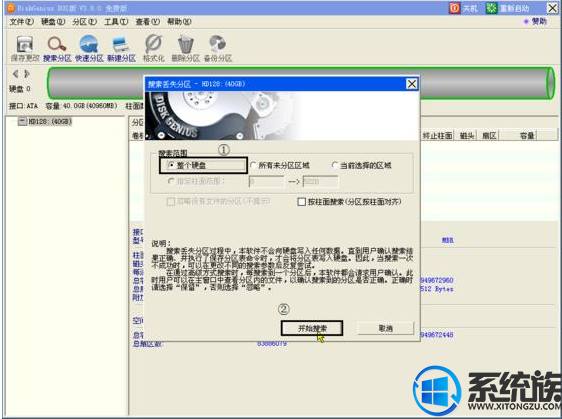Select Currently Selected Area (当前选择的区域) radio
This screenshot has height=419, width=562.
point(335,165)
